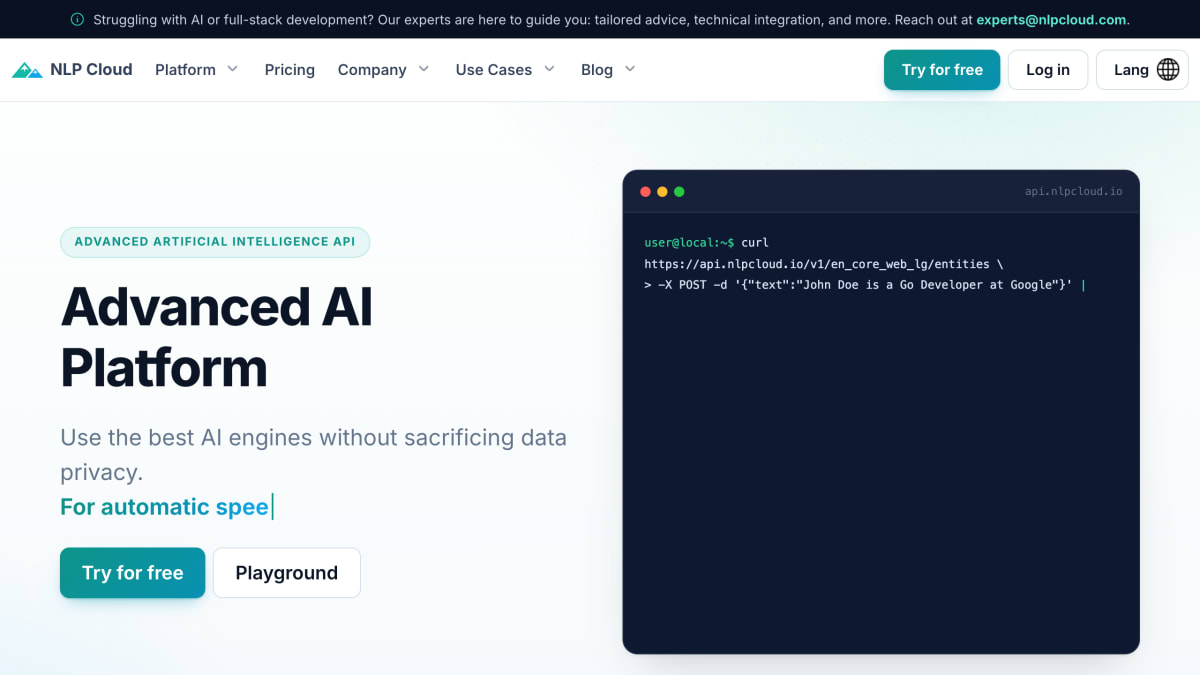The height and width of the screenshot is (675, 1200).
Task: Click the Log in button
Action: point(1048,70)
